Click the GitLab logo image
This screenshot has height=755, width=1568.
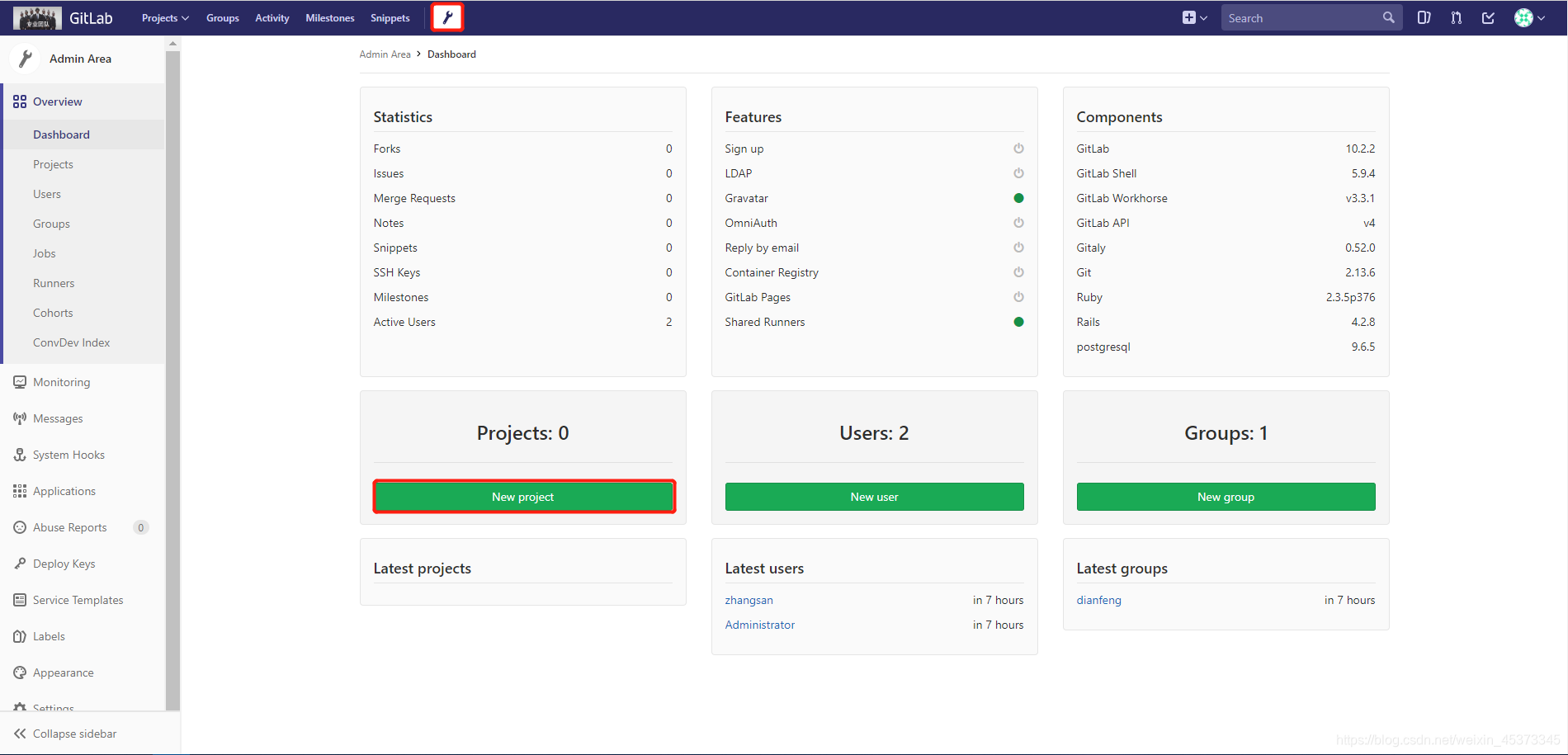37,17
